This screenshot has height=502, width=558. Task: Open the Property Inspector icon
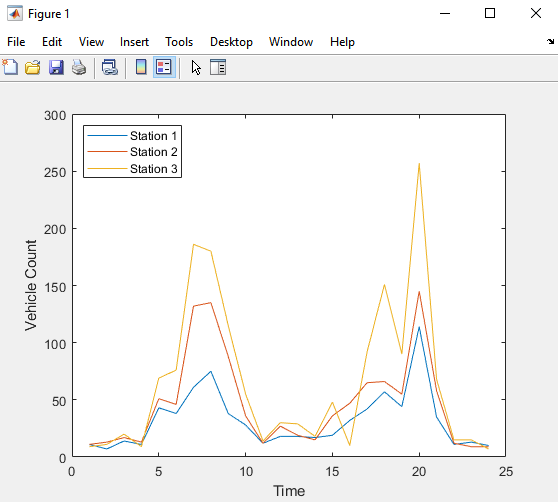pyautogui.click(x=218, y=67)
